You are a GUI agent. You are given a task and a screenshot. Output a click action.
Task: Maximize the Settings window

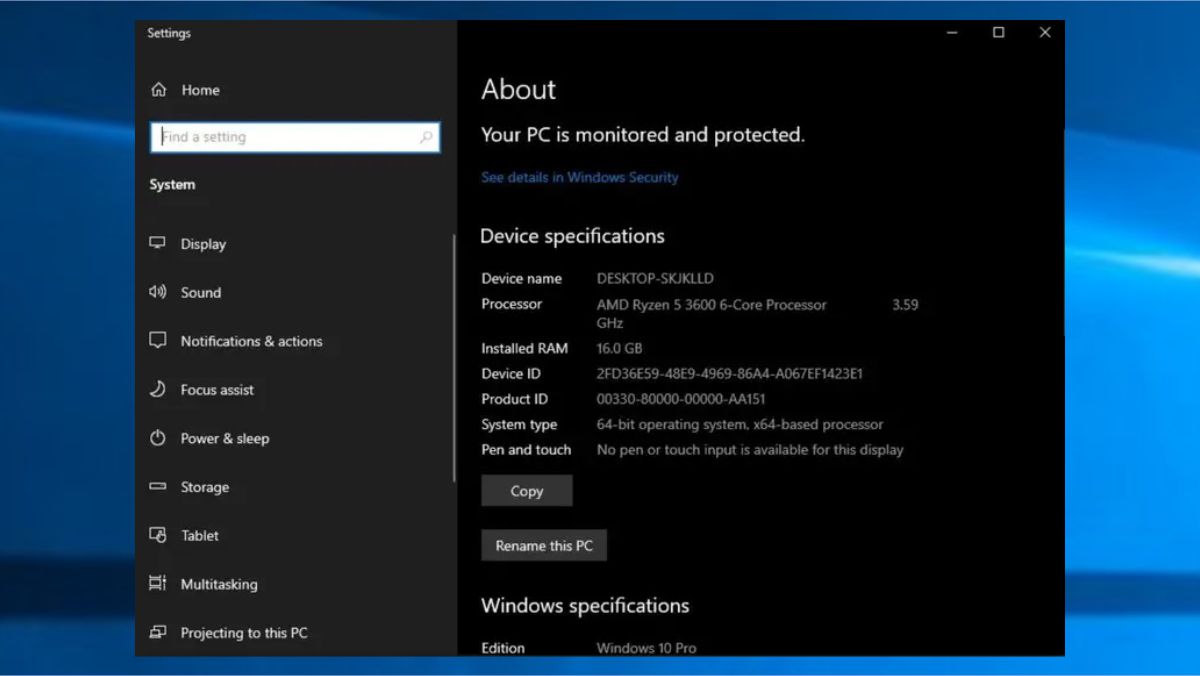click(998, 32)
